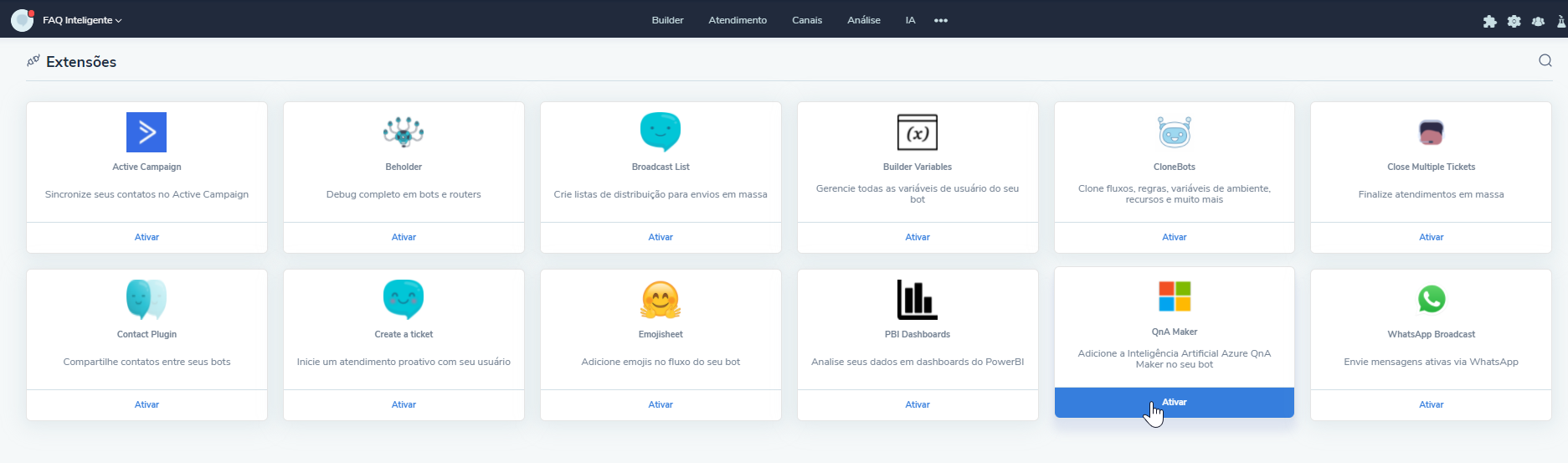1568x463 pixels.
Task: Open settings via the gear icon
Action: pos(1514,21)
